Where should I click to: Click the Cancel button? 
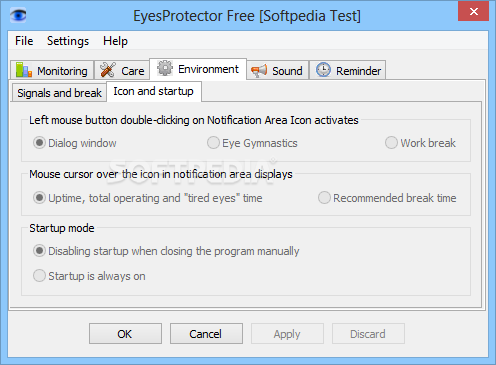[x=206, y=333]
